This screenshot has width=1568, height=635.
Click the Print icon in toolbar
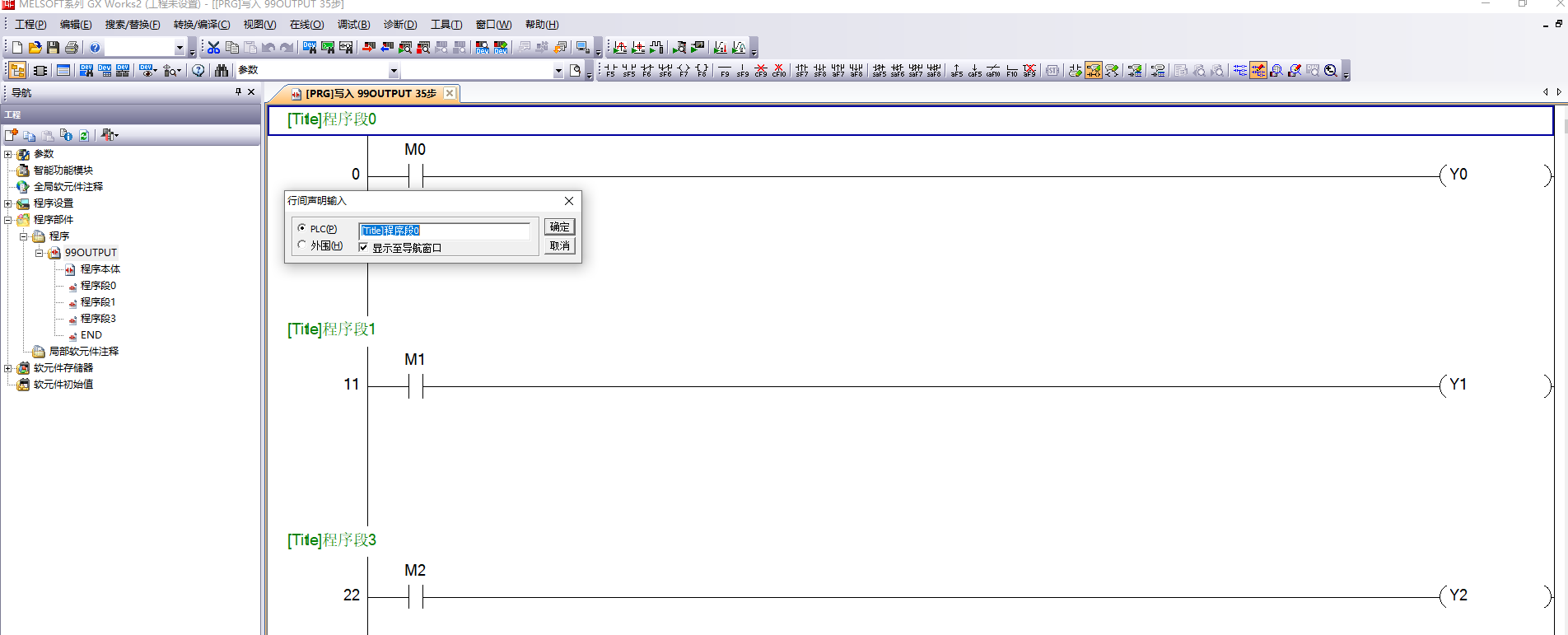72,48
